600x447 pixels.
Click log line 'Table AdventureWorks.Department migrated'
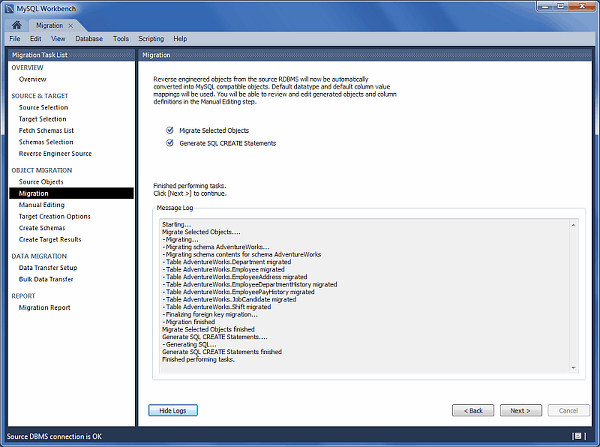coord(227,262)
